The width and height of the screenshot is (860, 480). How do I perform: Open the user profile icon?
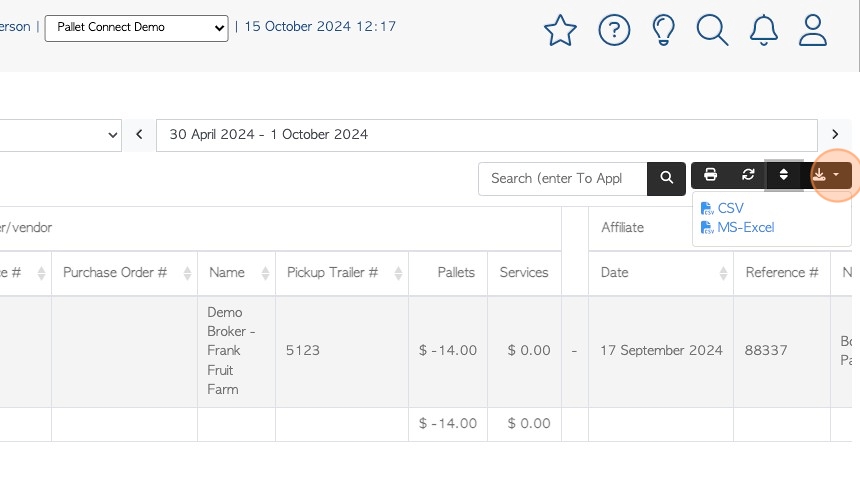[x=812, y=30]
